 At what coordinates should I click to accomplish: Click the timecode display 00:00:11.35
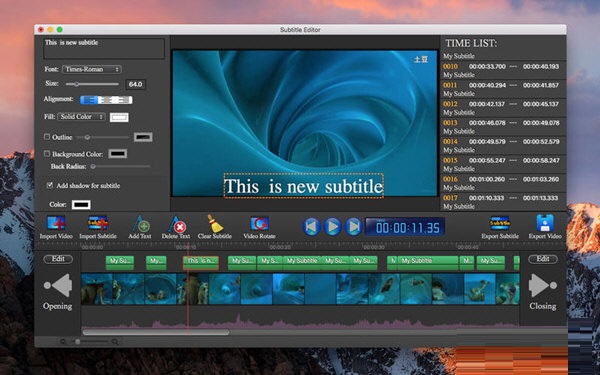point(405,227)
